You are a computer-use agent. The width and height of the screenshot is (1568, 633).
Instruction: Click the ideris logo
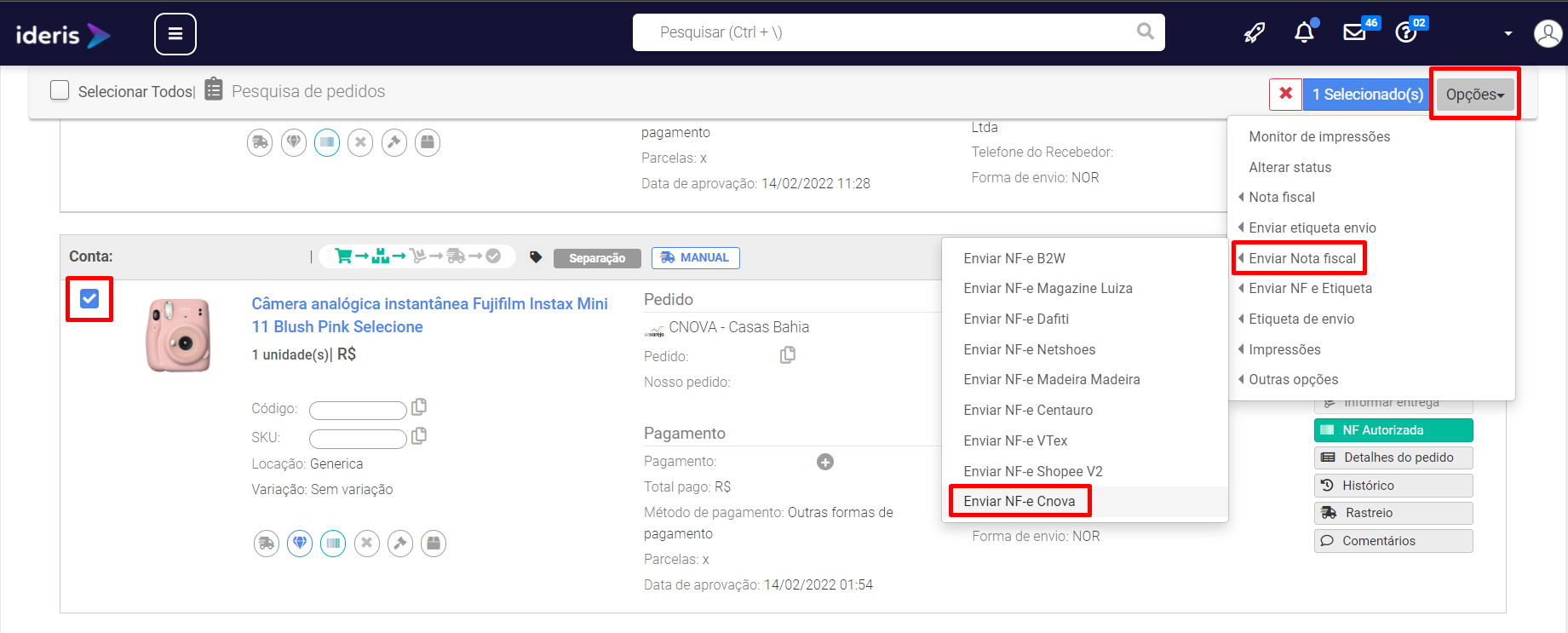point(63,35)
